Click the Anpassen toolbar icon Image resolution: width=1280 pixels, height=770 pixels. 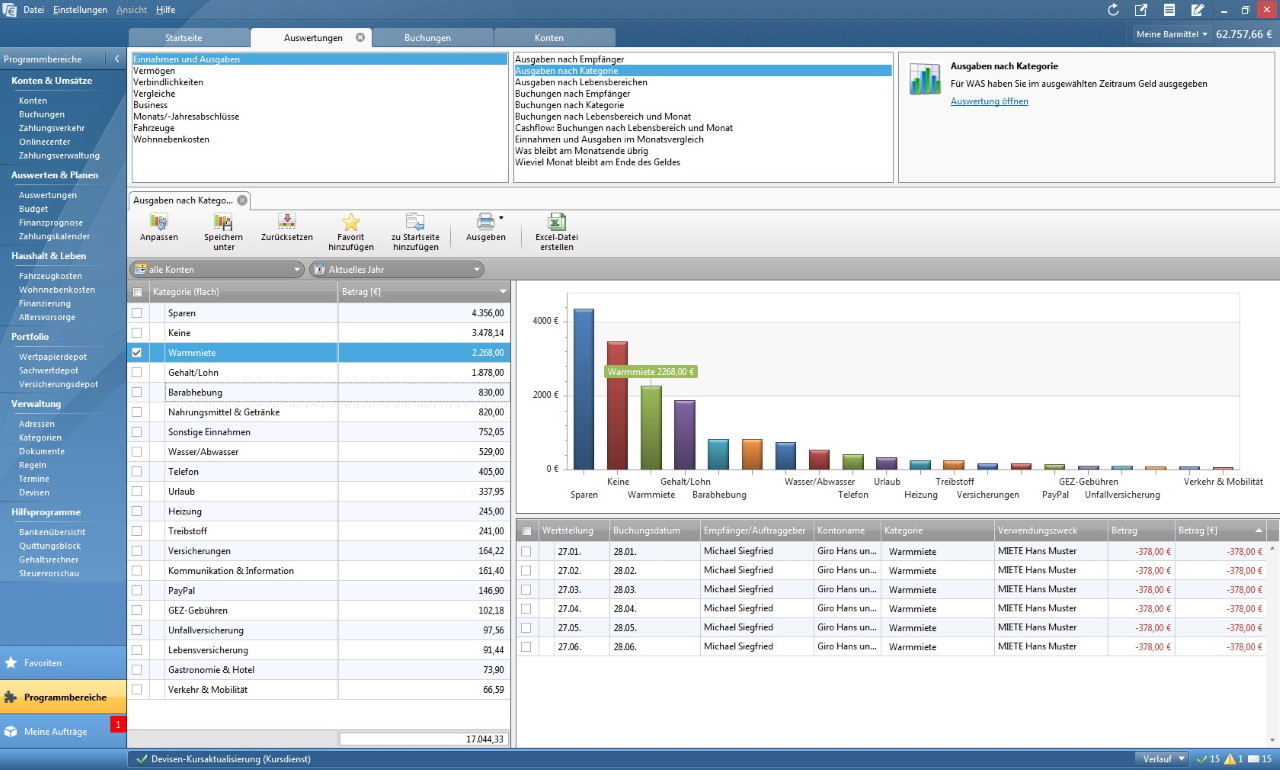[158, 223]
